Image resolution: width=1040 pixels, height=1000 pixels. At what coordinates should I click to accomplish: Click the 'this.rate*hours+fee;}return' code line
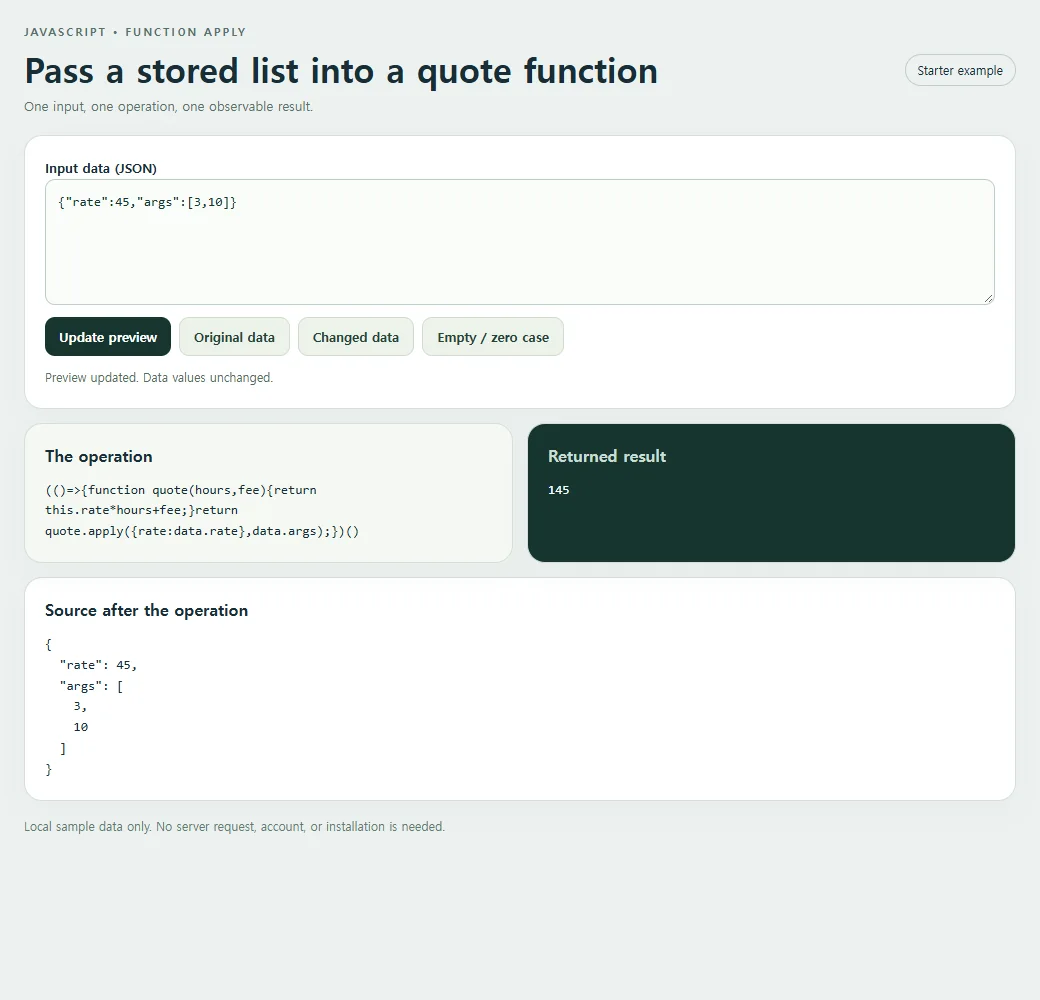click(141, 510)
